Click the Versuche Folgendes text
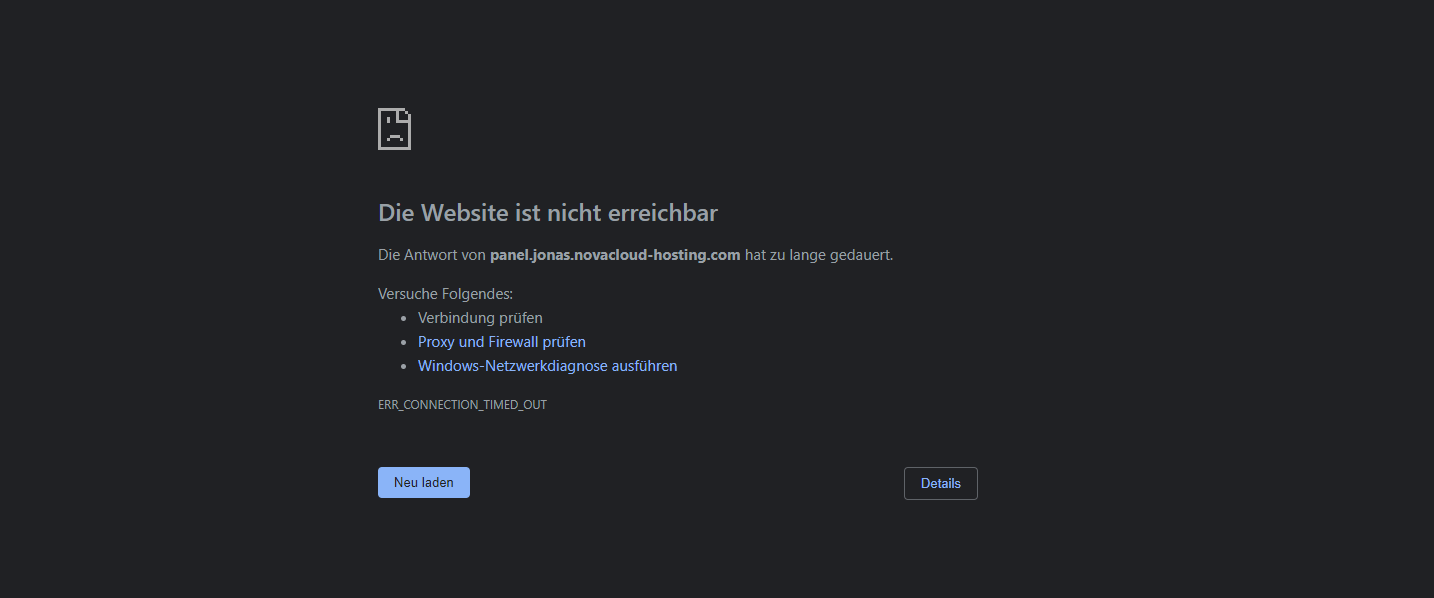This screenshot has height=598, width=1434. pyautogui.click(x=445, y=294)
